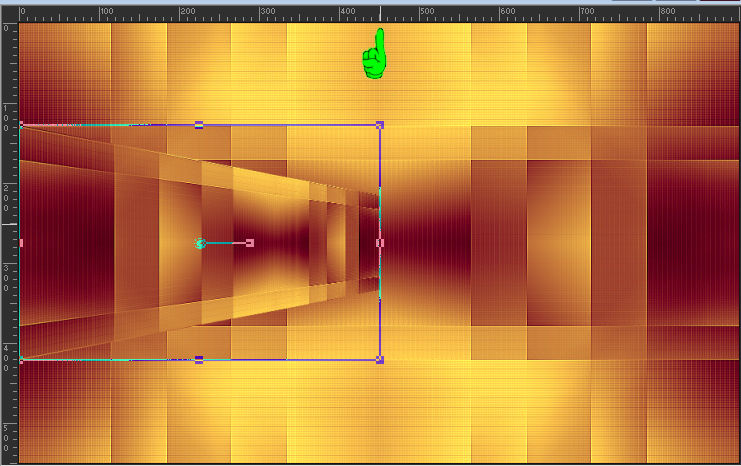
Task: Click the top-left corner handle of the selection box
Action: coord(21,125)
